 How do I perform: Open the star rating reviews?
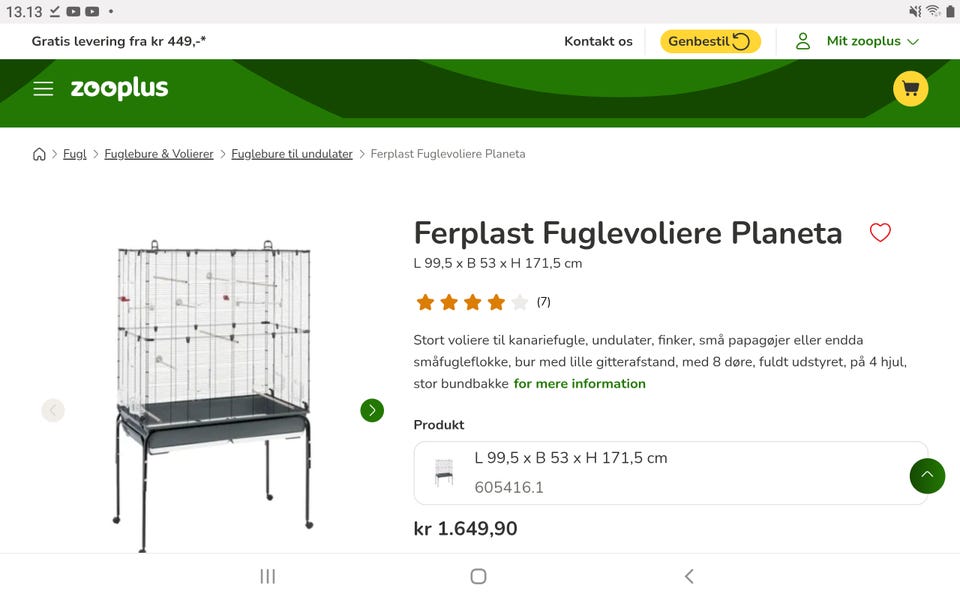click(482, 302)
